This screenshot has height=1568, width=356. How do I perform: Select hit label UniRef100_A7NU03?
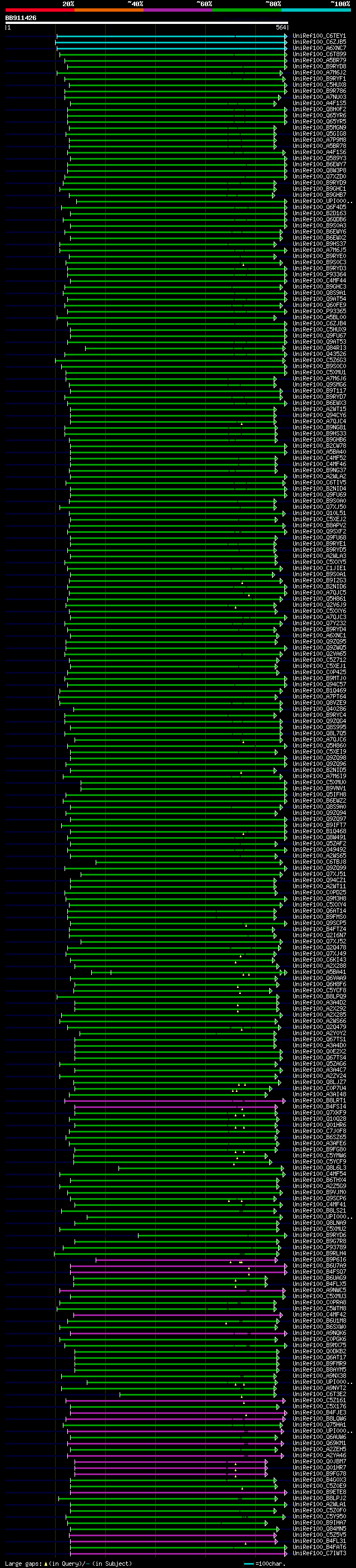click(319, 97)
